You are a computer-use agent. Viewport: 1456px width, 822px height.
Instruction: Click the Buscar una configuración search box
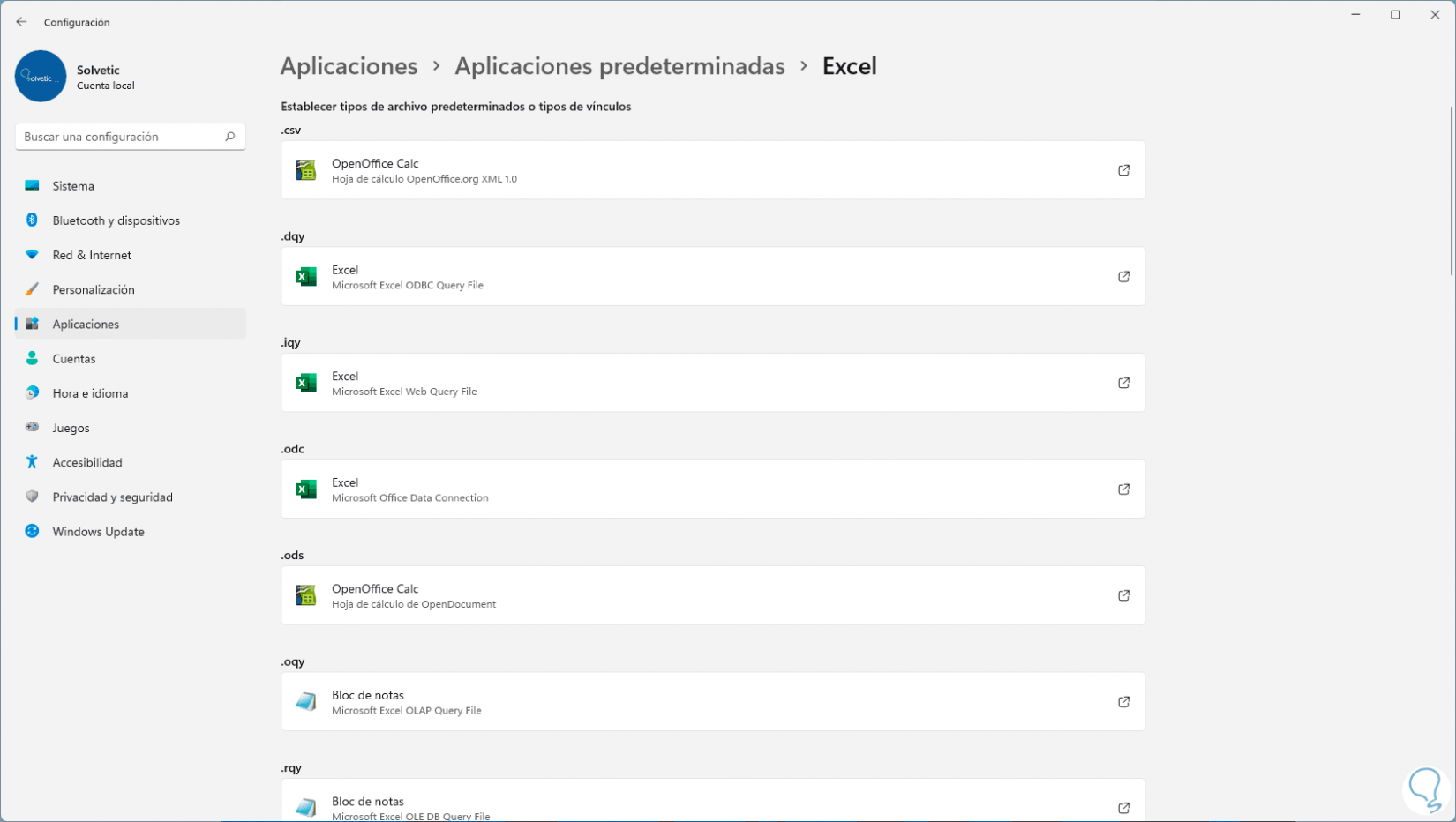tap(119, 137)
